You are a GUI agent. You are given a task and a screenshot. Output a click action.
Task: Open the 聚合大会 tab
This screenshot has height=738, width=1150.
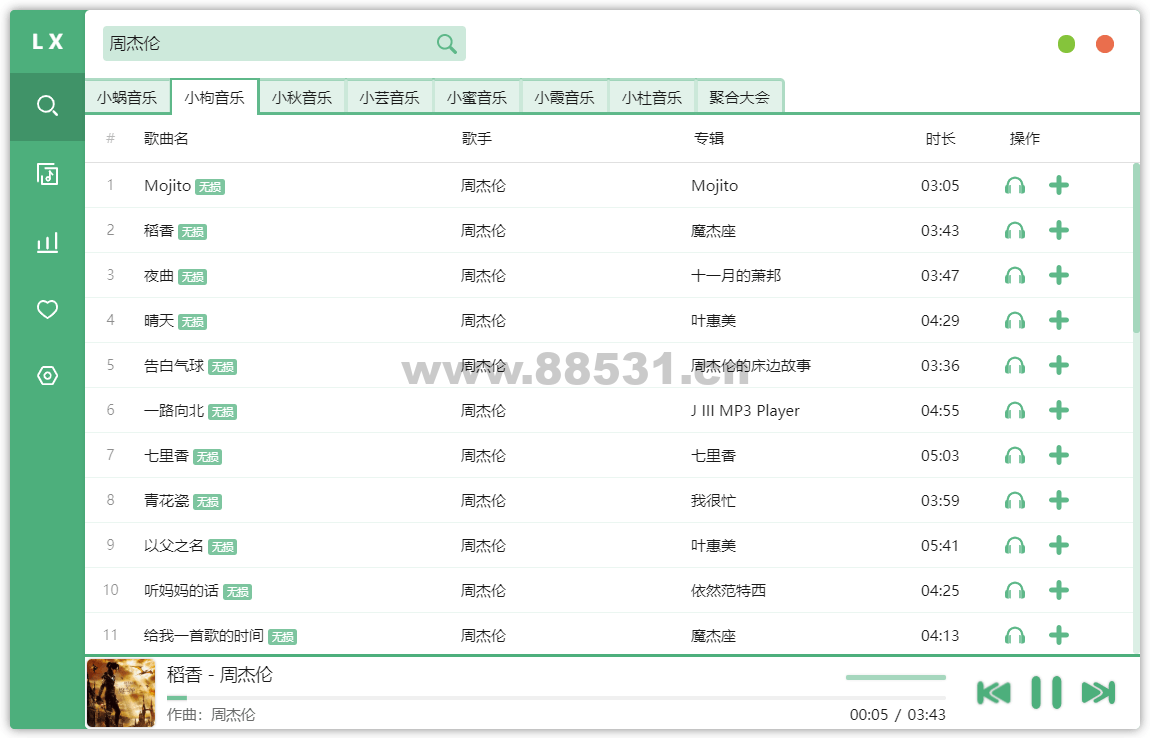tap(739, 97)
